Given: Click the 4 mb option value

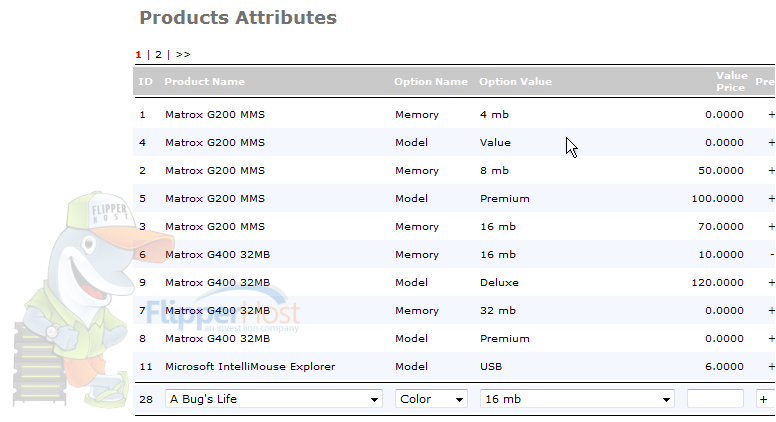Looking at the screenshot, I should (x=494, y=114).
